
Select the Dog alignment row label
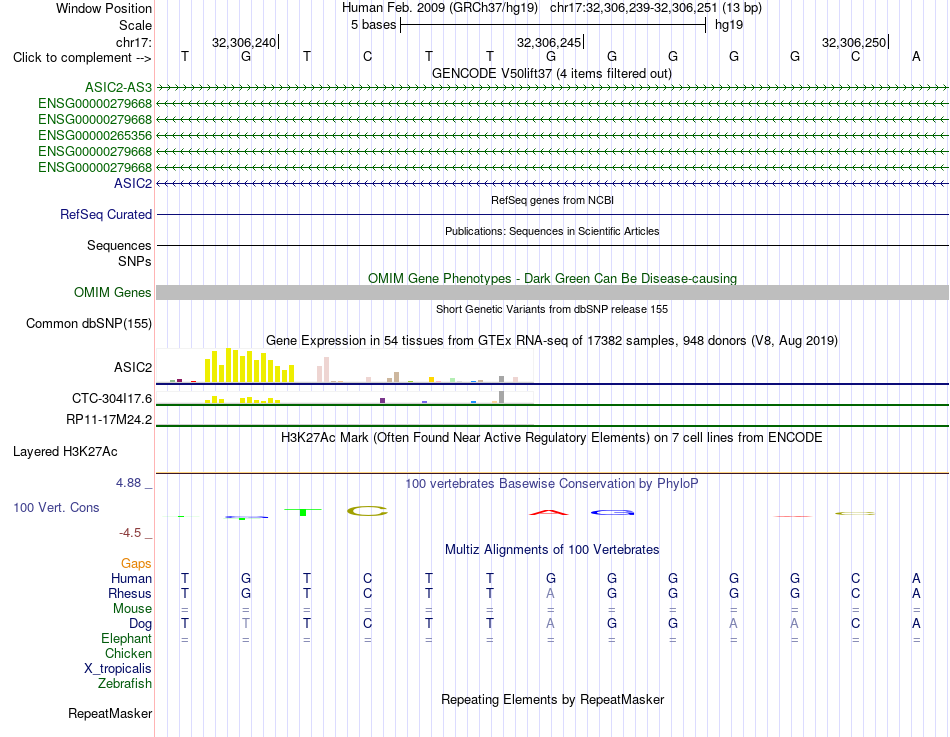tap(140, 624)
